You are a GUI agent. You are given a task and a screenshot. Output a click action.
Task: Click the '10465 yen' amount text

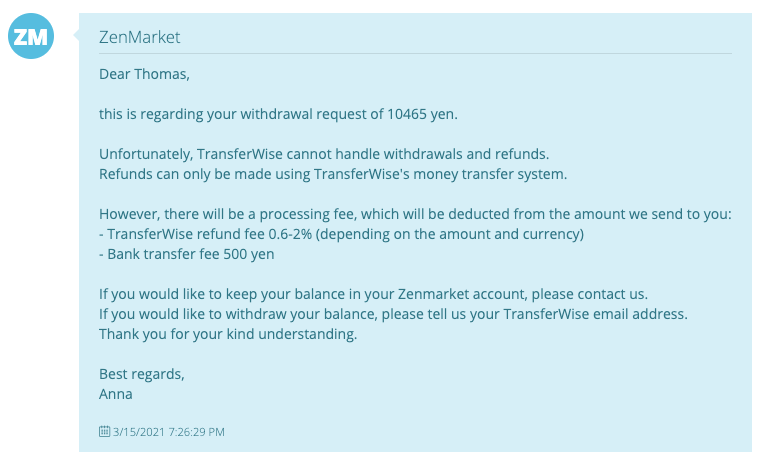click(422, 114)
